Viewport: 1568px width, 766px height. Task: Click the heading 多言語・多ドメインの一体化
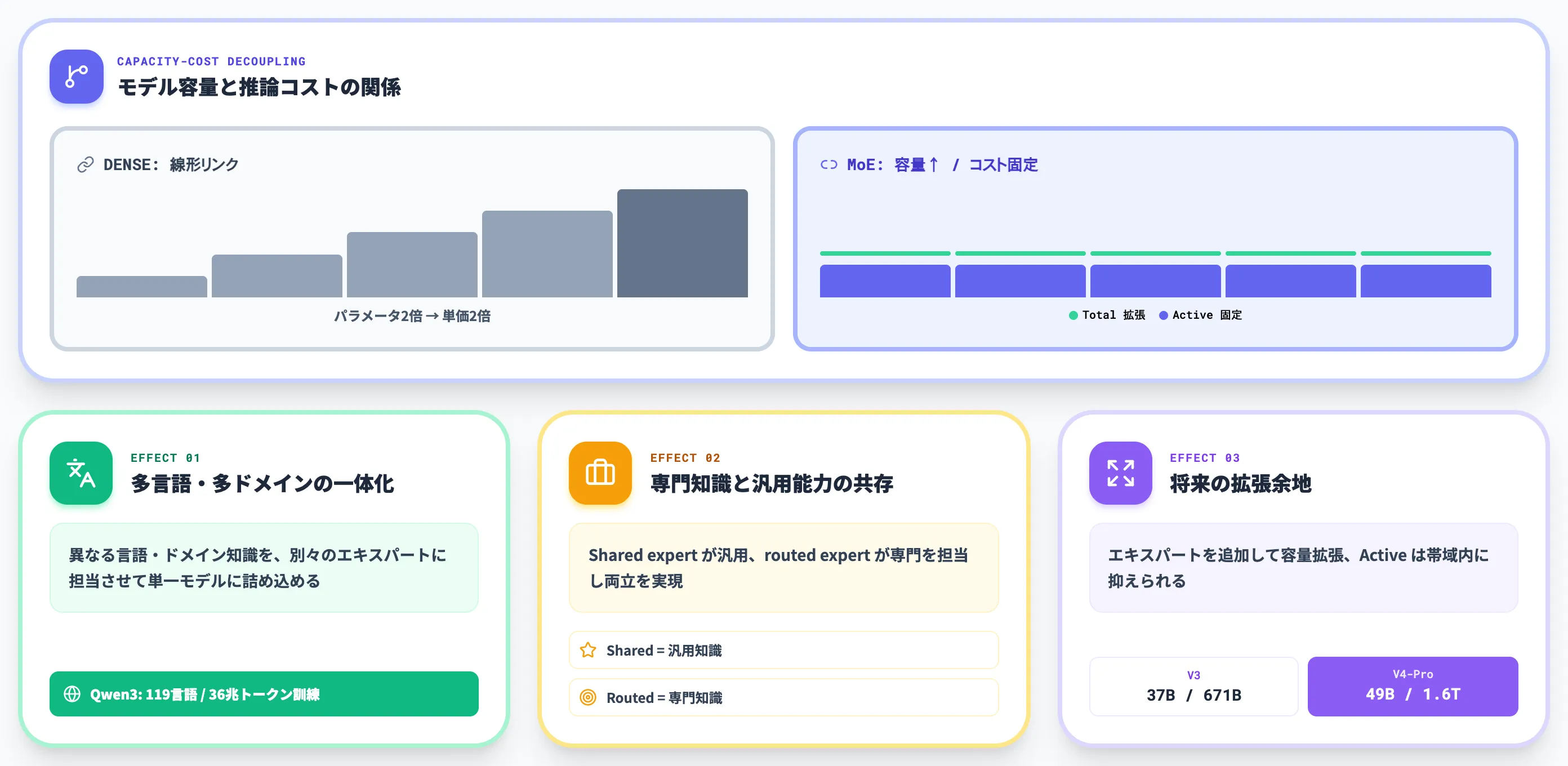click(262, 483)
